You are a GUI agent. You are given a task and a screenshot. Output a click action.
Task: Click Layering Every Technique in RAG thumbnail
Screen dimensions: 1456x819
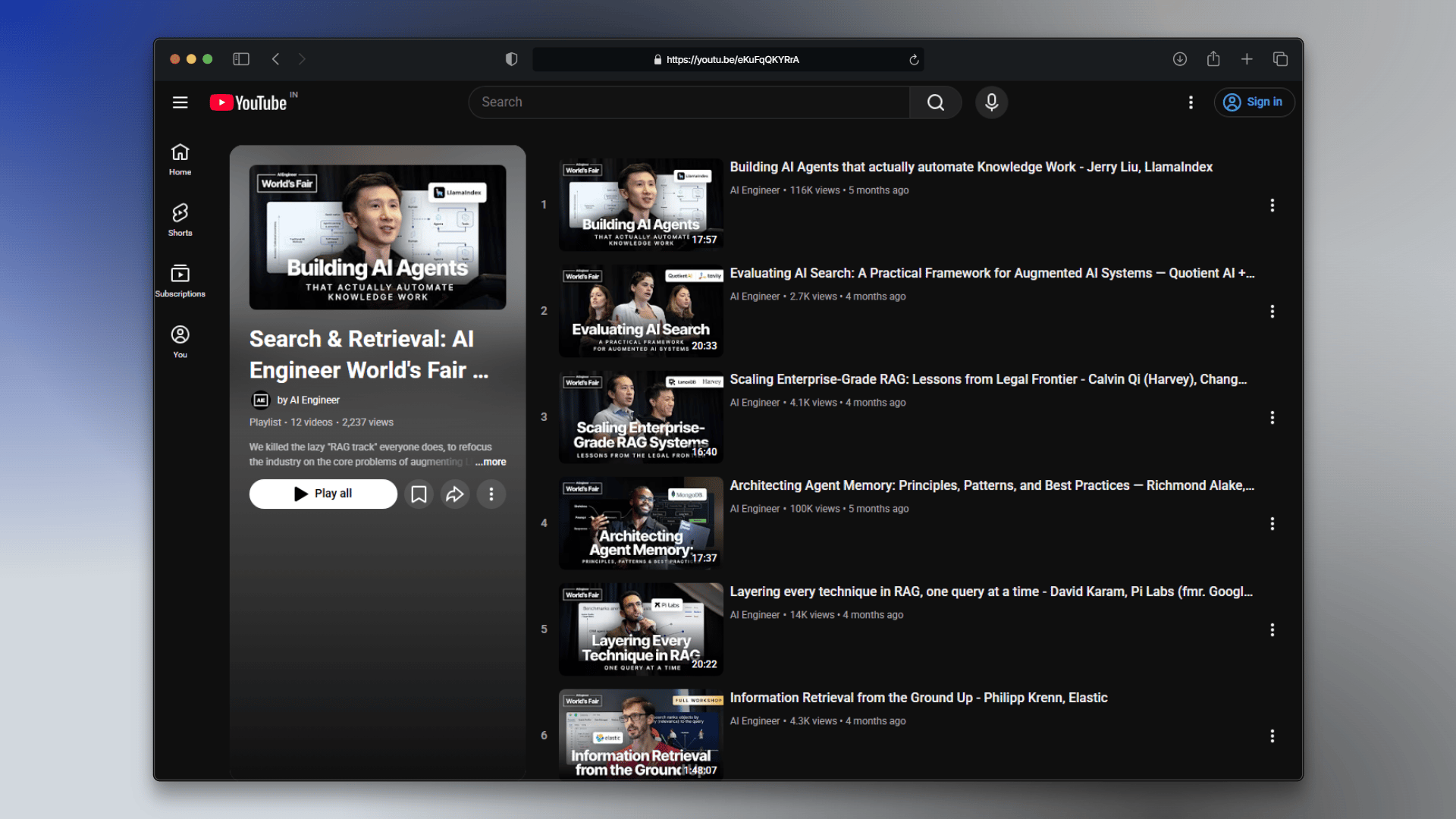coord(641,629)
